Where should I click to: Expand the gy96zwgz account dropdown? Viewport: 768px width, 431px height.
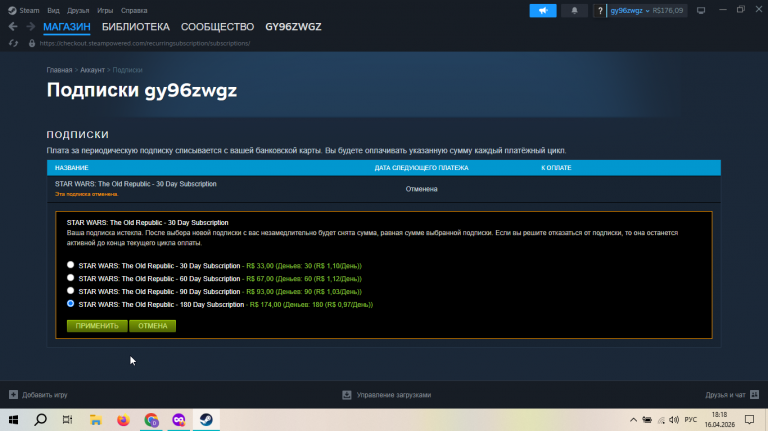tap(630, 10)
